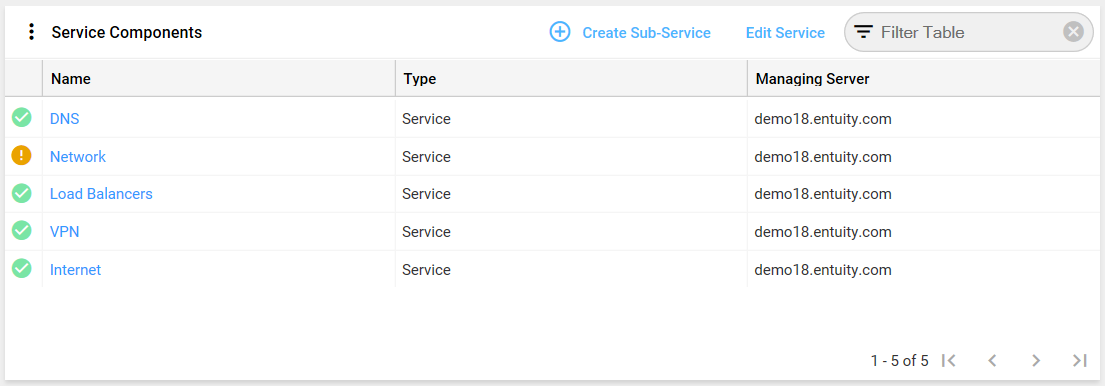
Task: Go to the first page of results
Action: point(949,361)
